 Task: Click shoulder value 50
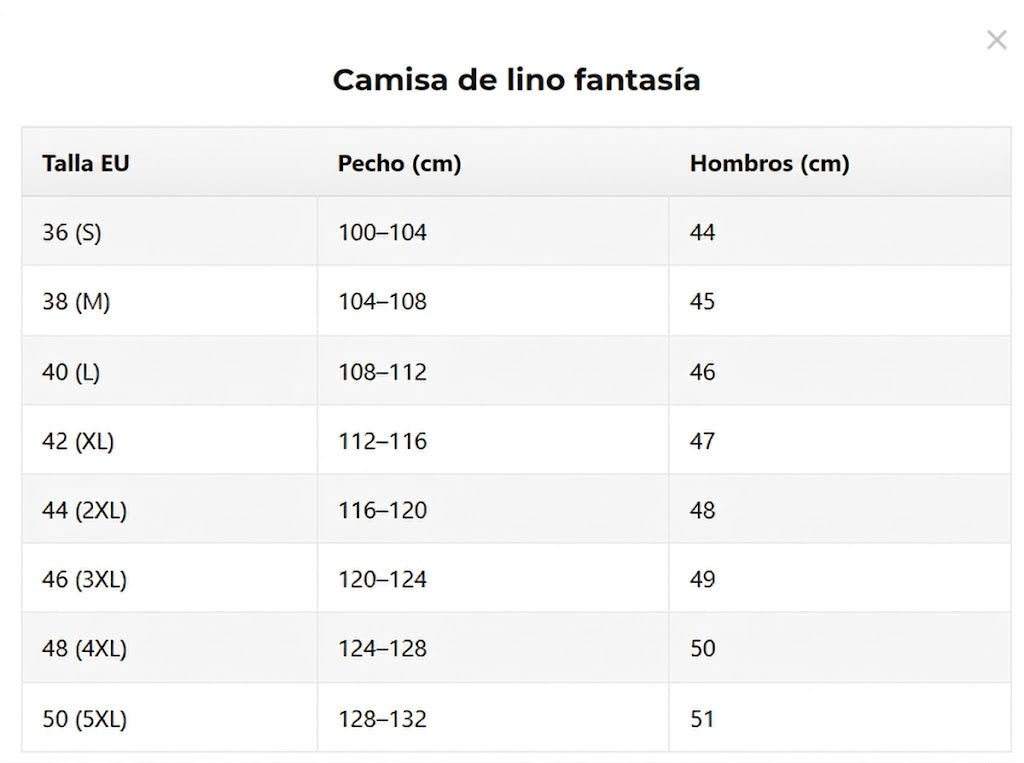click(703, 648)
